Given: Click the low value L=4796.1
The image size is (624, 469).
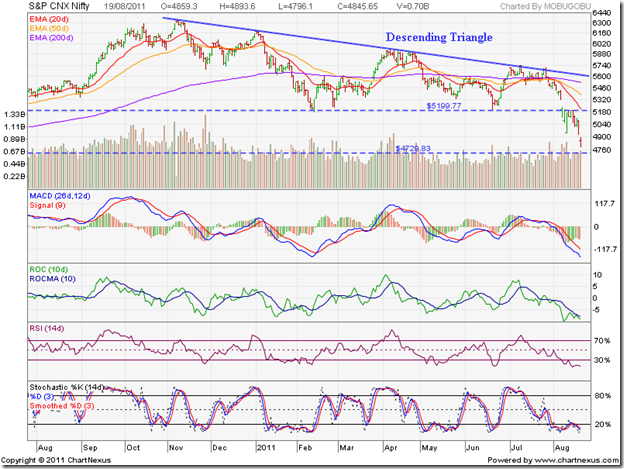Looking at the screenshot, I should (295, 6).
